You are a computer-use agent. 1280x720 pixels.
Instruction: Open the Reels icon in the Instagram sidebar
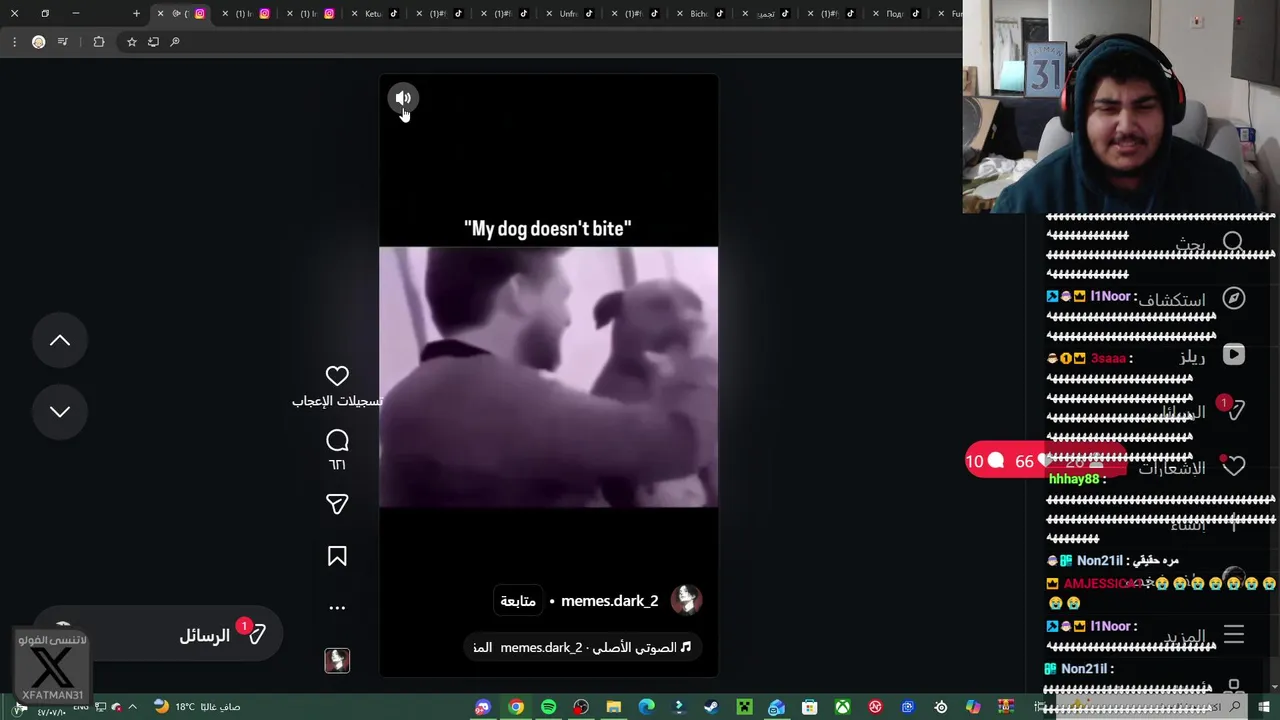1234,354
